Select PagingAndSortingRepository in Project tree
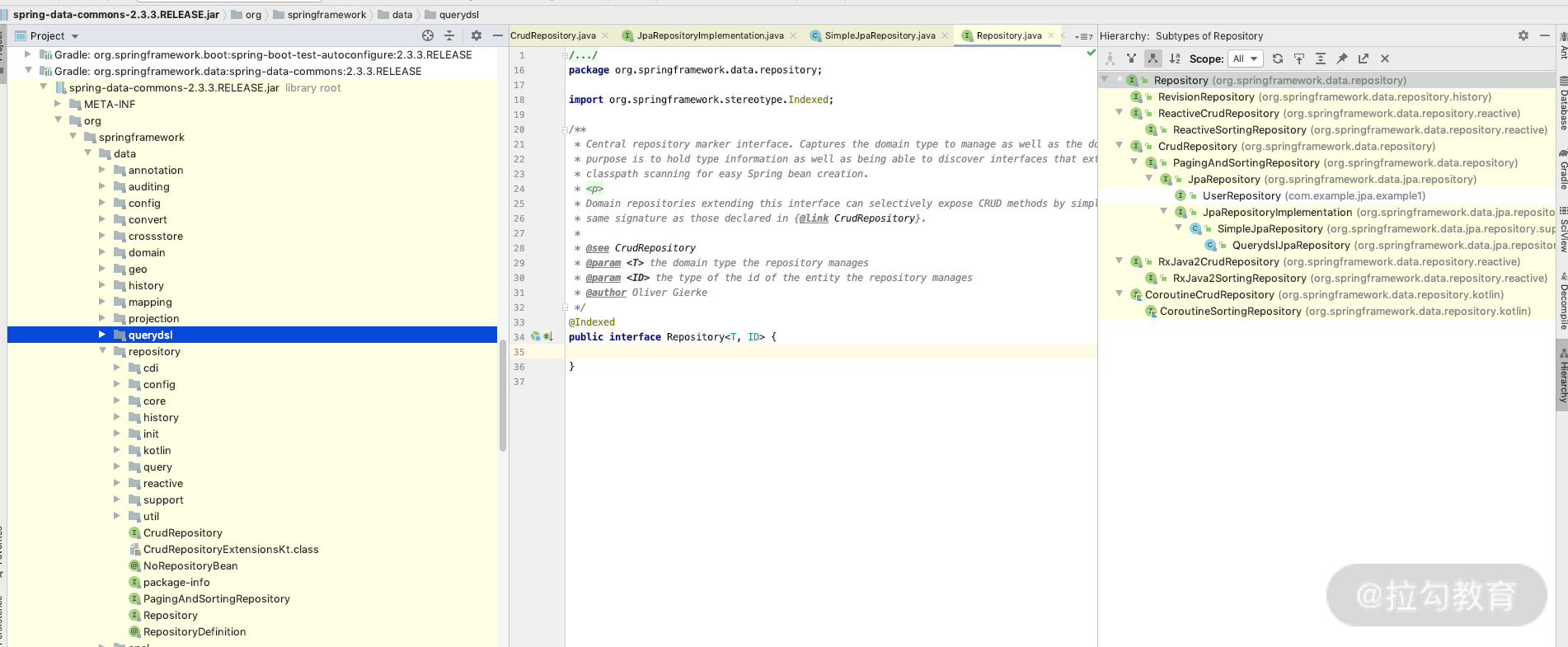Image resolution: width=1568 pixels, height=647 pixels. (216, 598)
